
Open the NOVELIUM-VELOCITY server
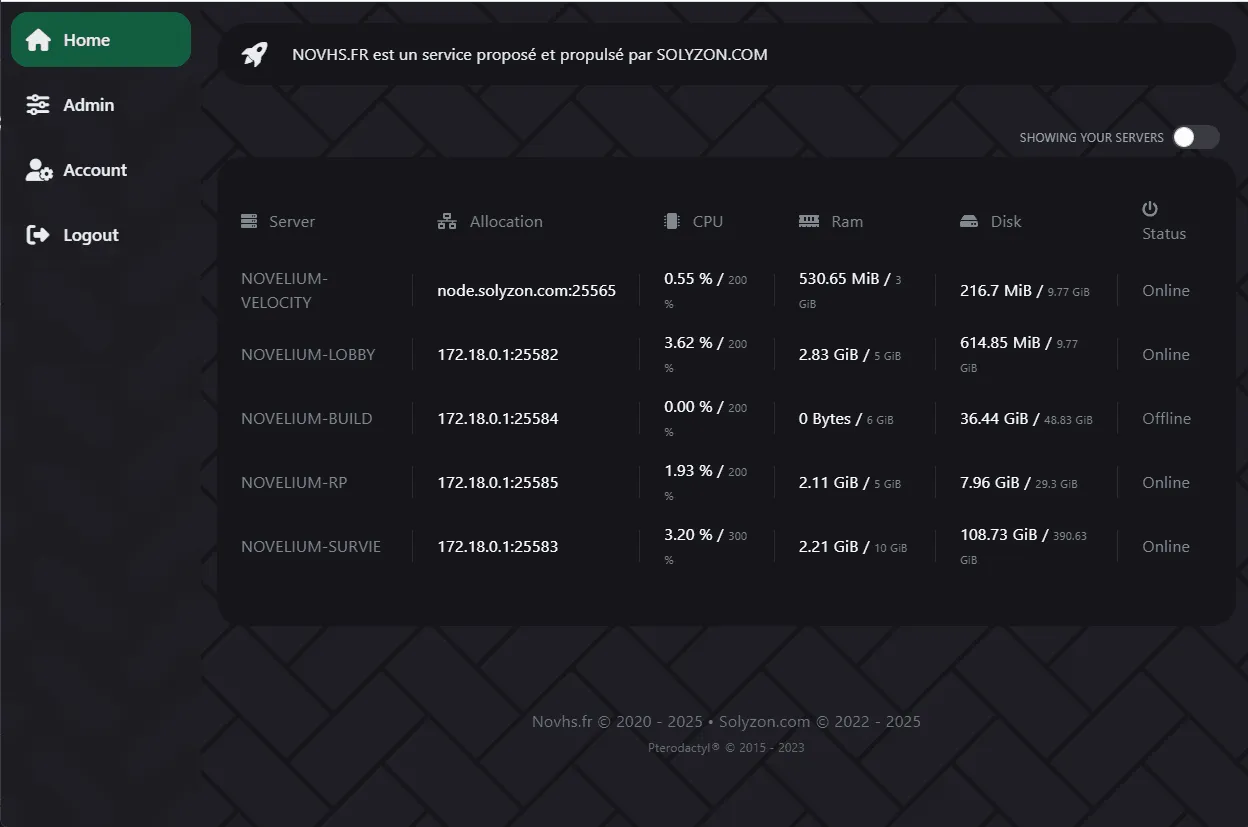click(284, 290)
